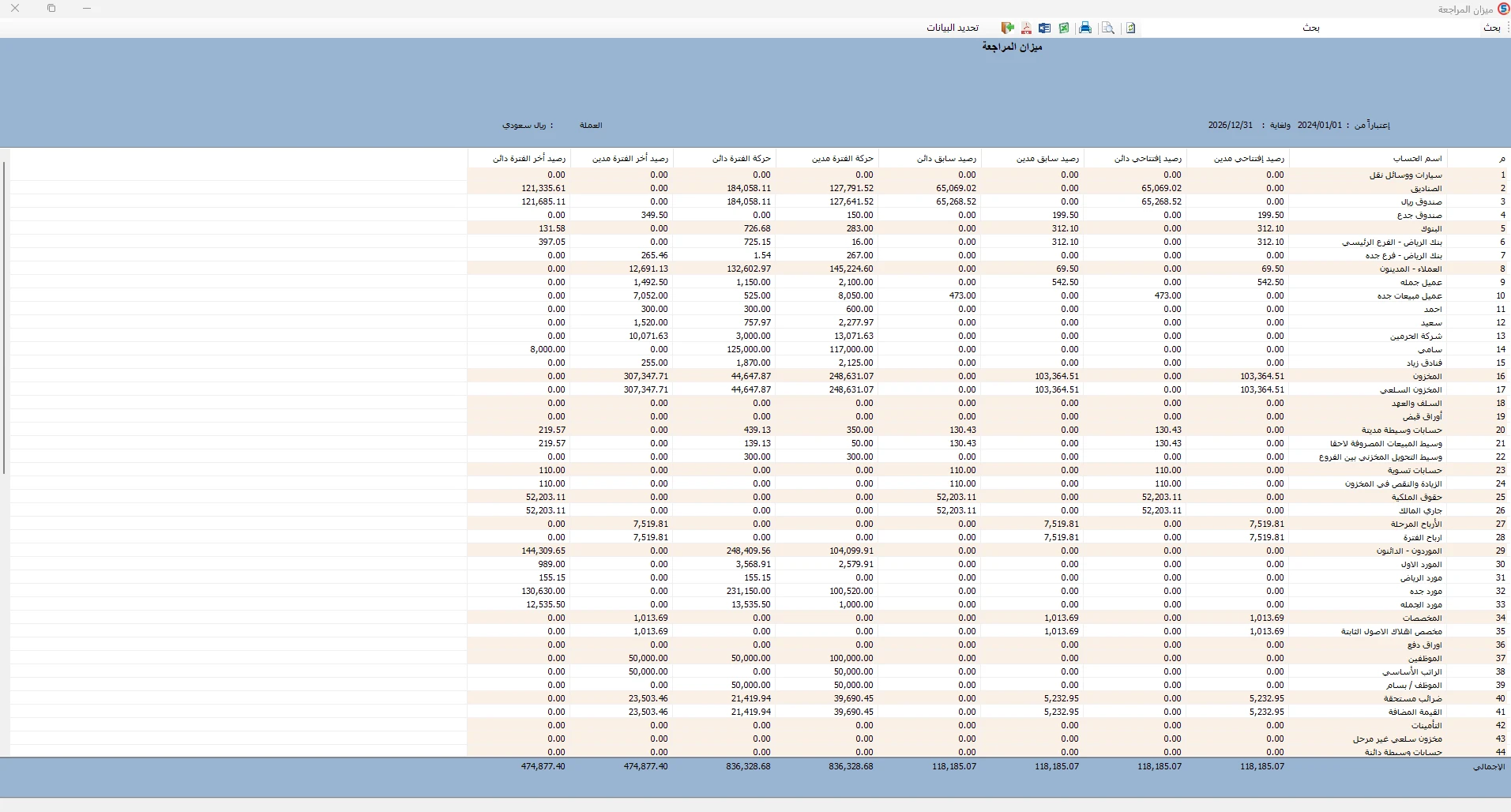Select the مورد جده account

(x=1426, y=592)
